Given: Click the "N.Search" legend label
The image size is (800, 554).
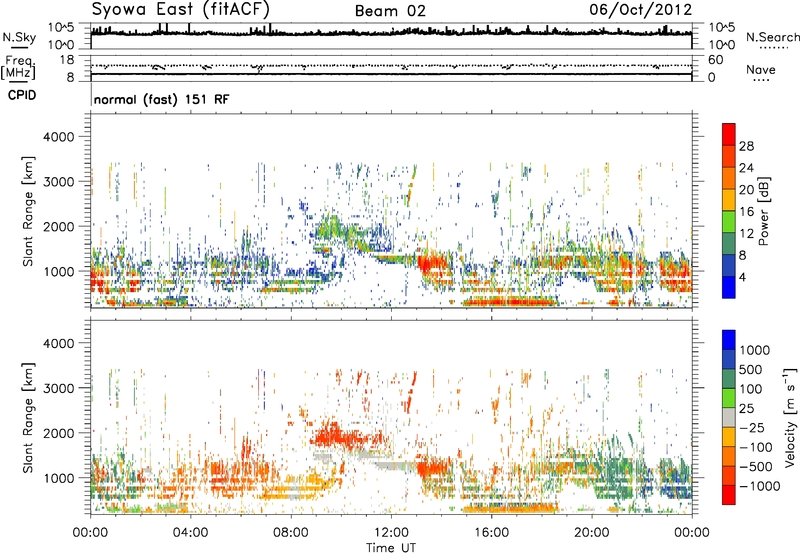Looking at the screenshot, I should click(x=772, y=37).
